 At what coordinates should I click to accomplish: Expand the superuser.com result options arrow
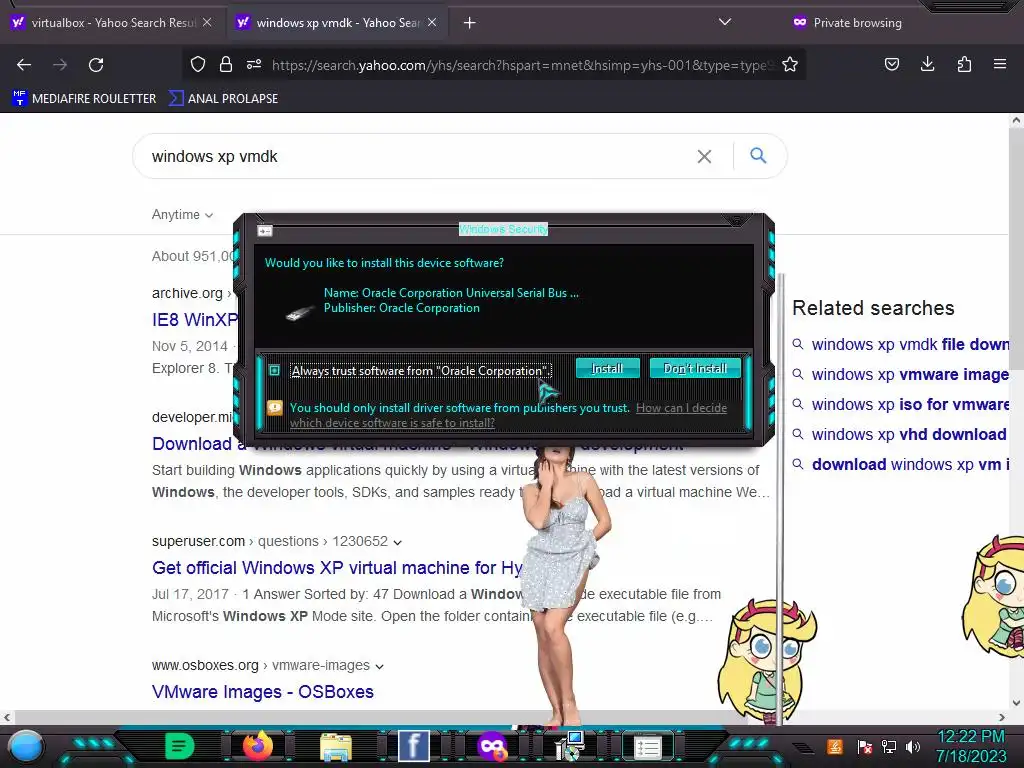click(x=398, y=542)
